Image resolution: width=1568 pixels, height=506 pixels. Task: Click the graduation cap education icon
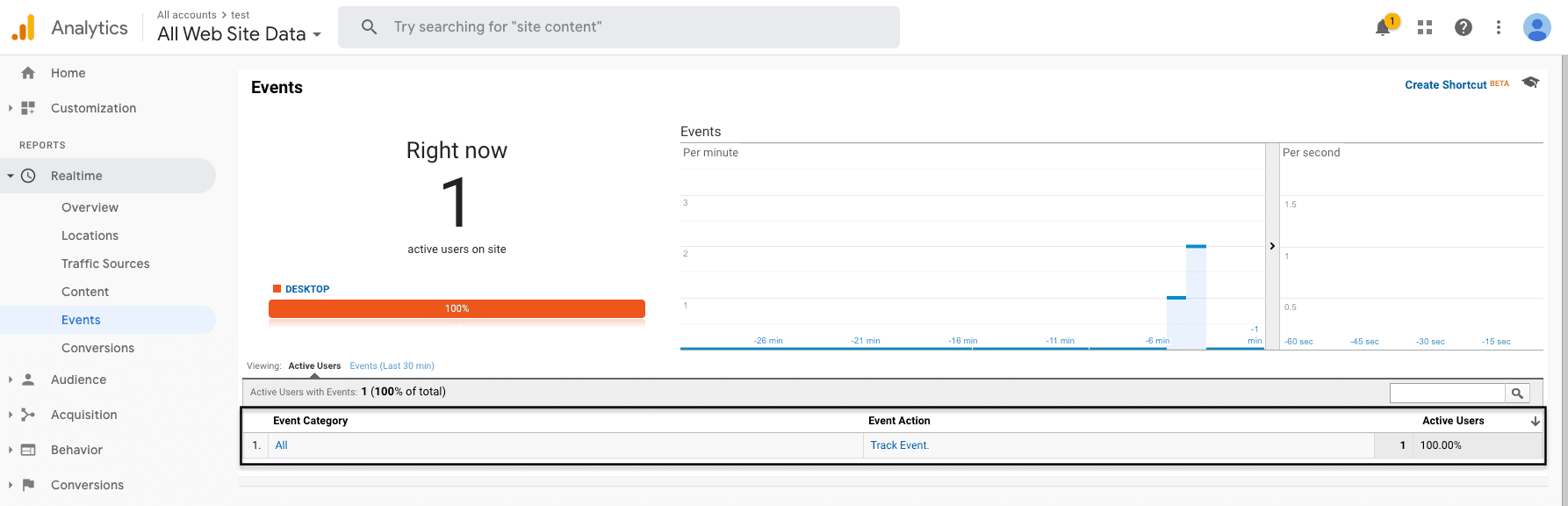click(1531, 83)
